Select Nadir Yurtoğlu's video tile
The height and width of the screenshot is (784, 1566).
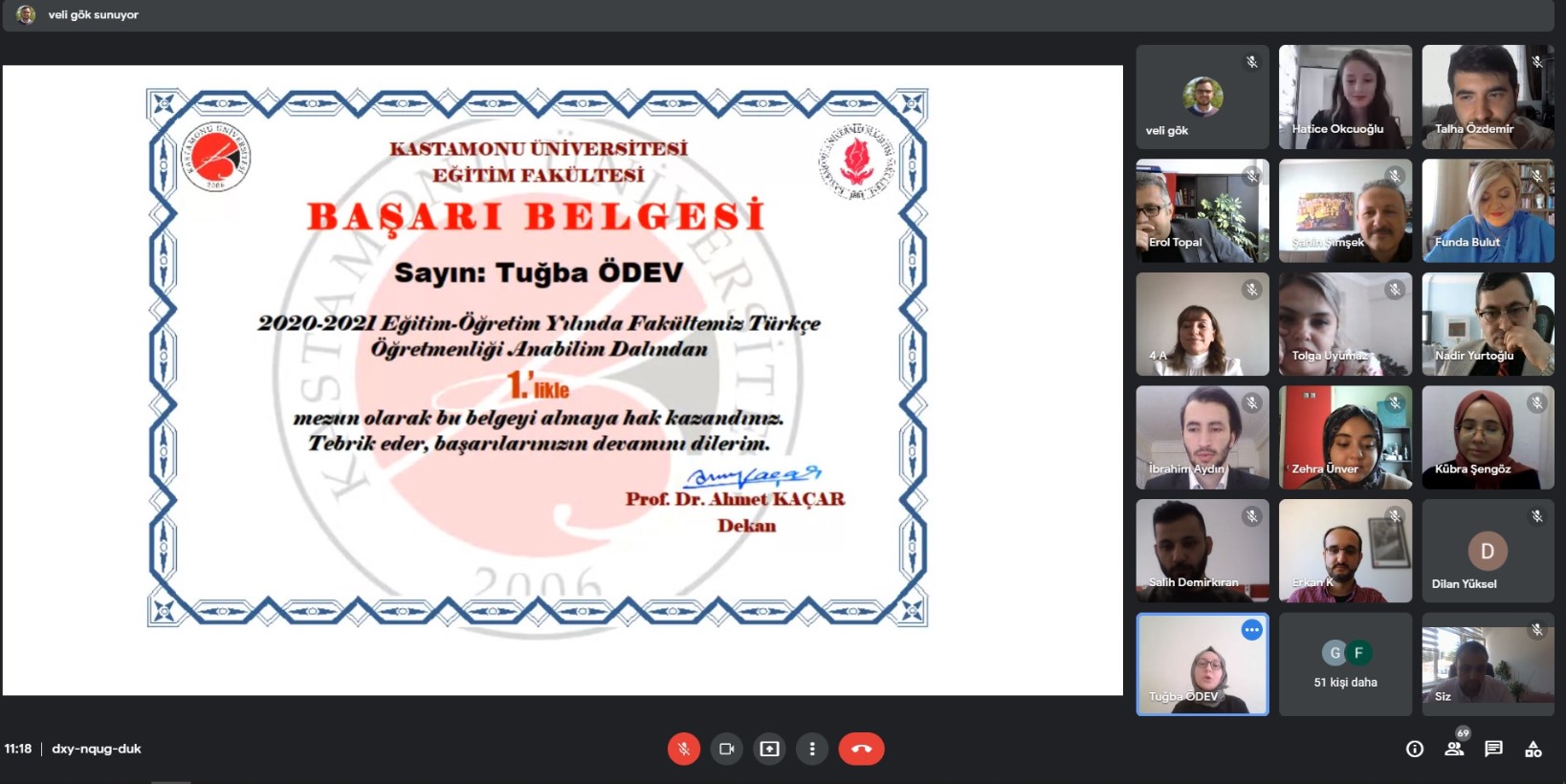pyautogui.click(x=1488, y=324)
